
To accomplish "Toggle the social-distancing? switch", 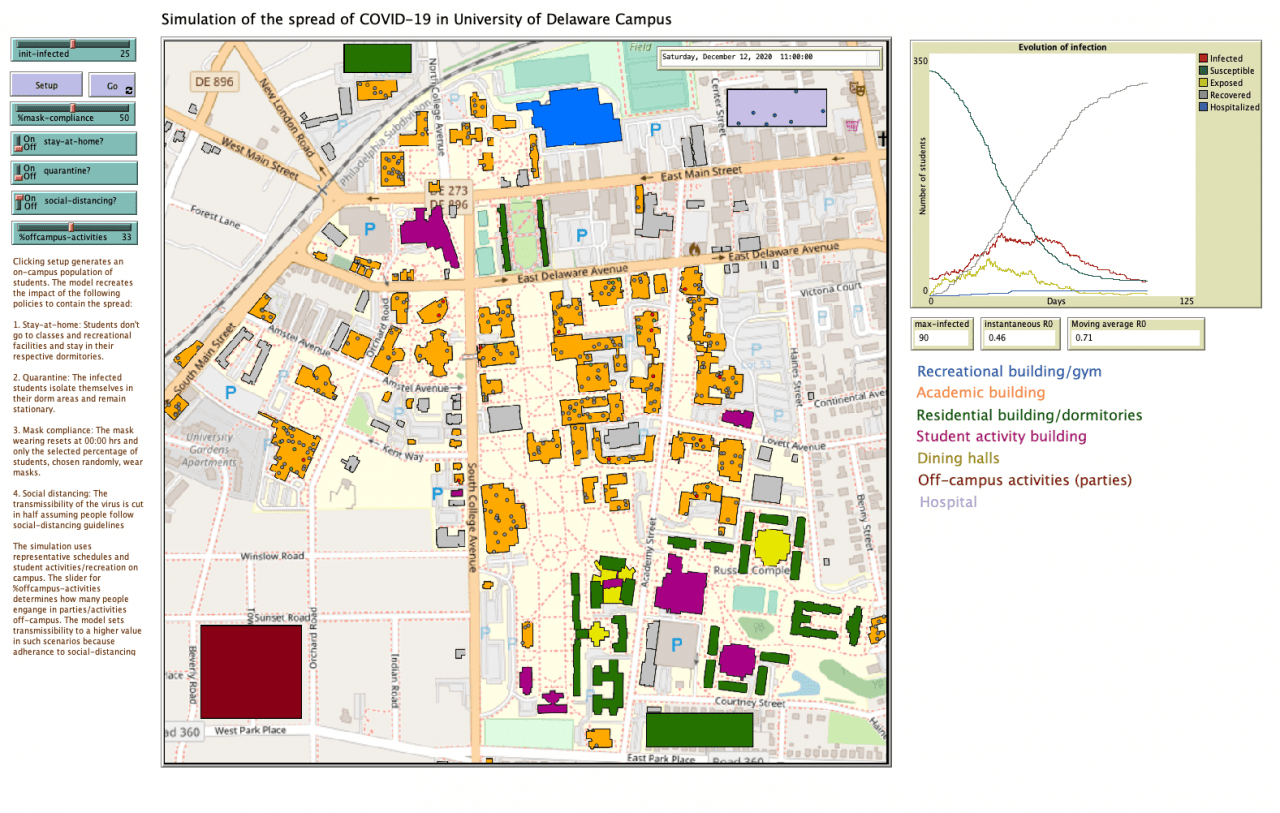I will (x=73, y=202).
